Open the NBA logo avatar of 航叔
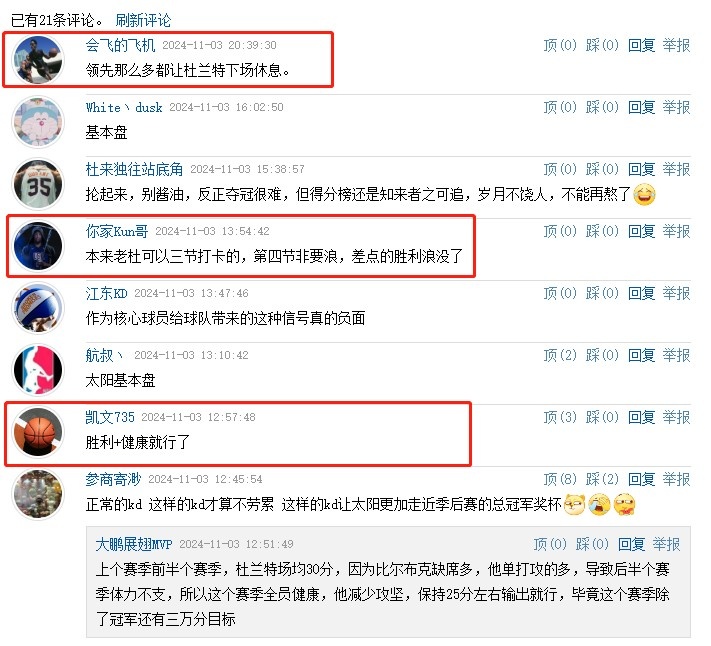The height and width of the screenshot is (646, 711). [38, 370]
